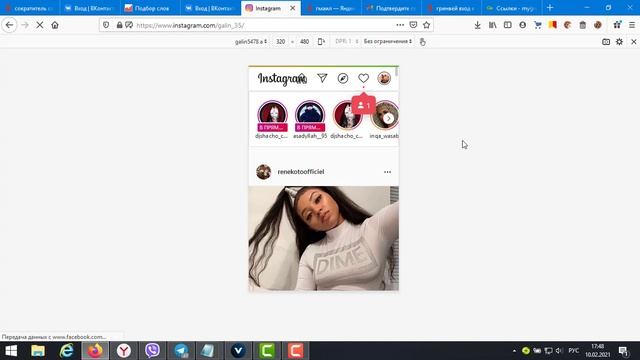
Task: Take a viewport screenshot with camera icon
Action: click(x=606, y=42)
